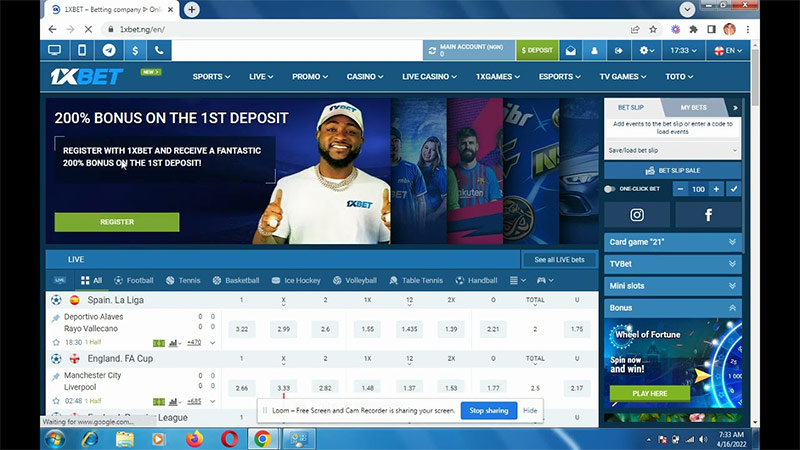The image size is (800, 450).
Task: Click the 1xBet logo
Action: [87, 77]
